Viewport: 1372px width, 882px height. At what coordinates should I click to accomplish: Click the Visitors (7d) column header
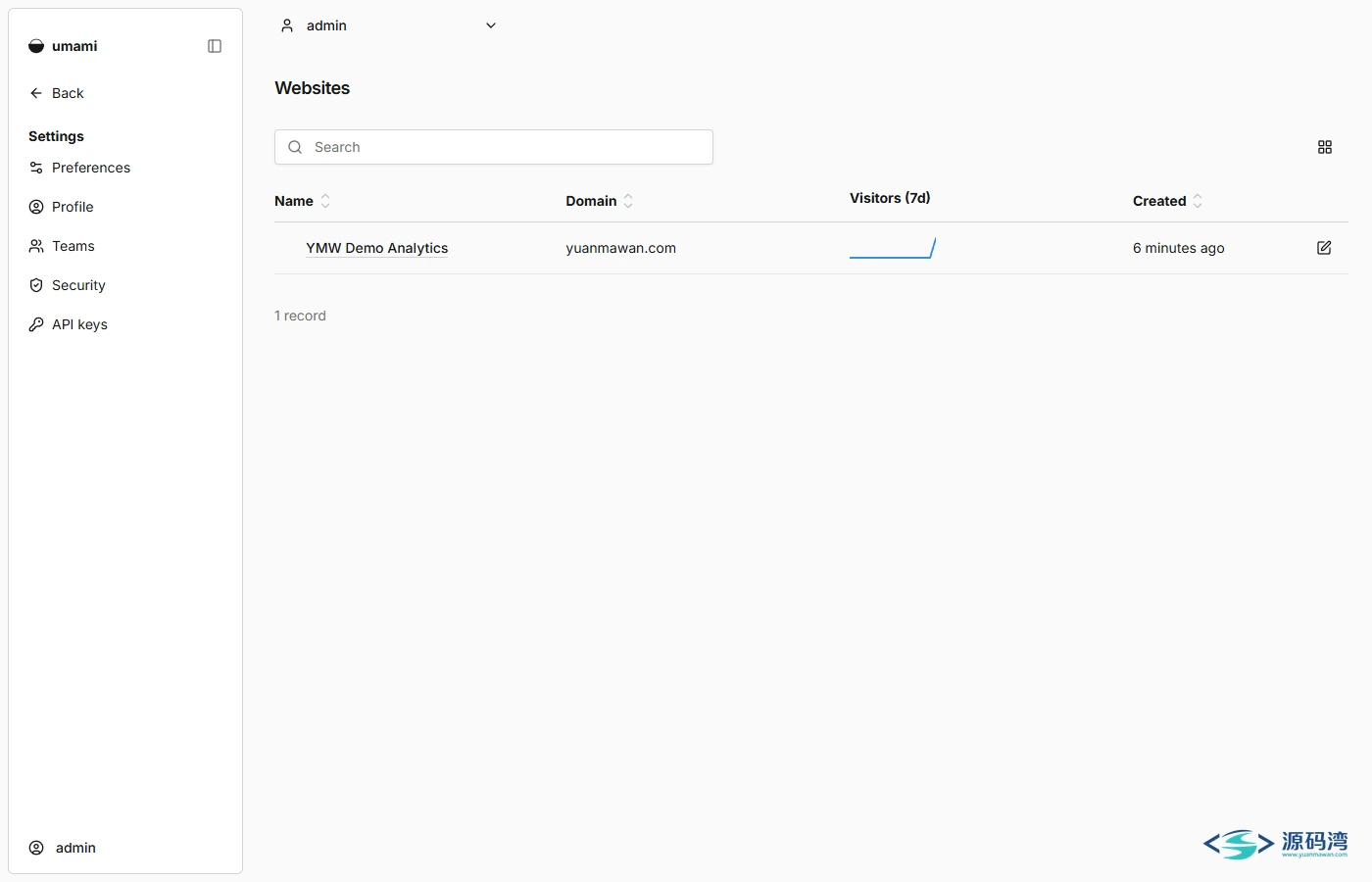(x=890, y=198)
